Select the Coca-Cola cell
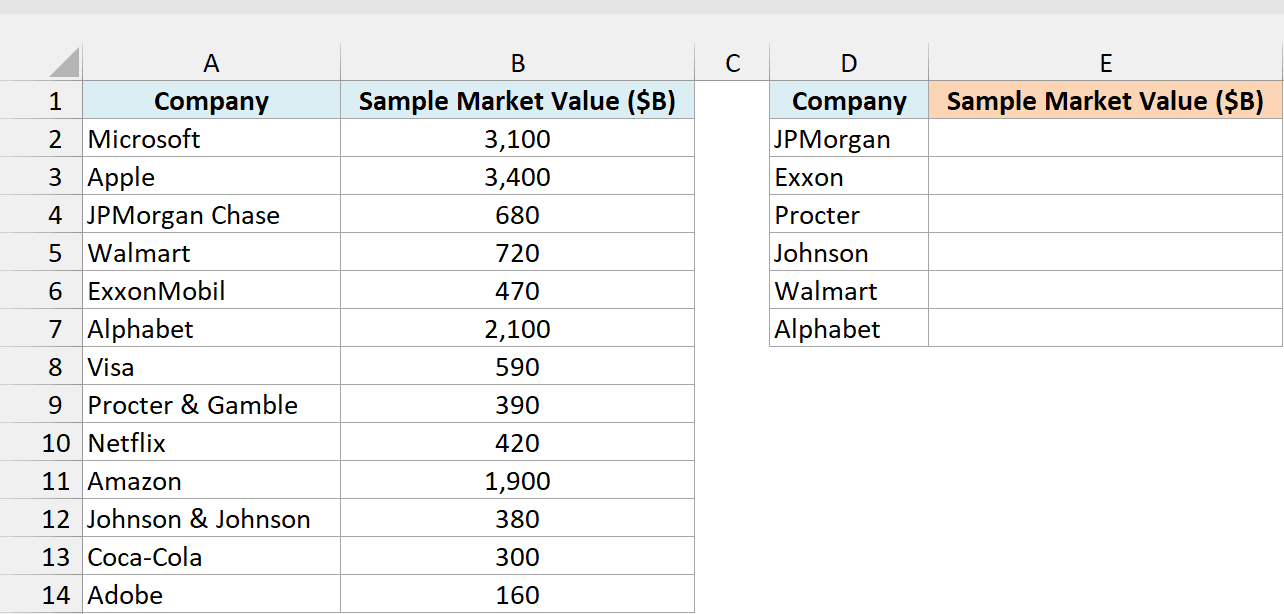Image resolution: width=1284 pixels, height=614 pixels. 211,557
